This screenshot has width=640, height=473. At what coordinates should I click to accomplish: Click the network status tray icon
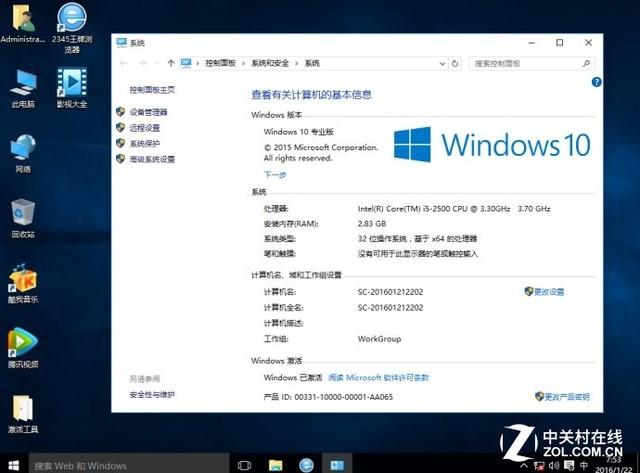click(x=539, y=466)
